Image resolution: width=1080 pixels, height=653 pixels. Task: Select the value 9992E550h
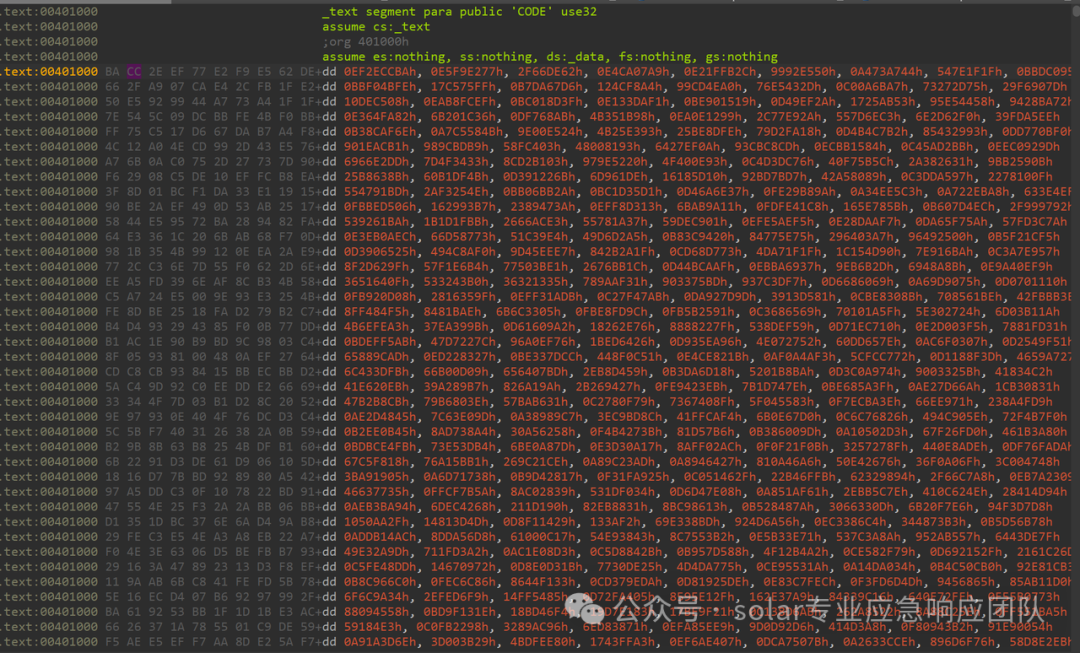[x=803, y=72]
